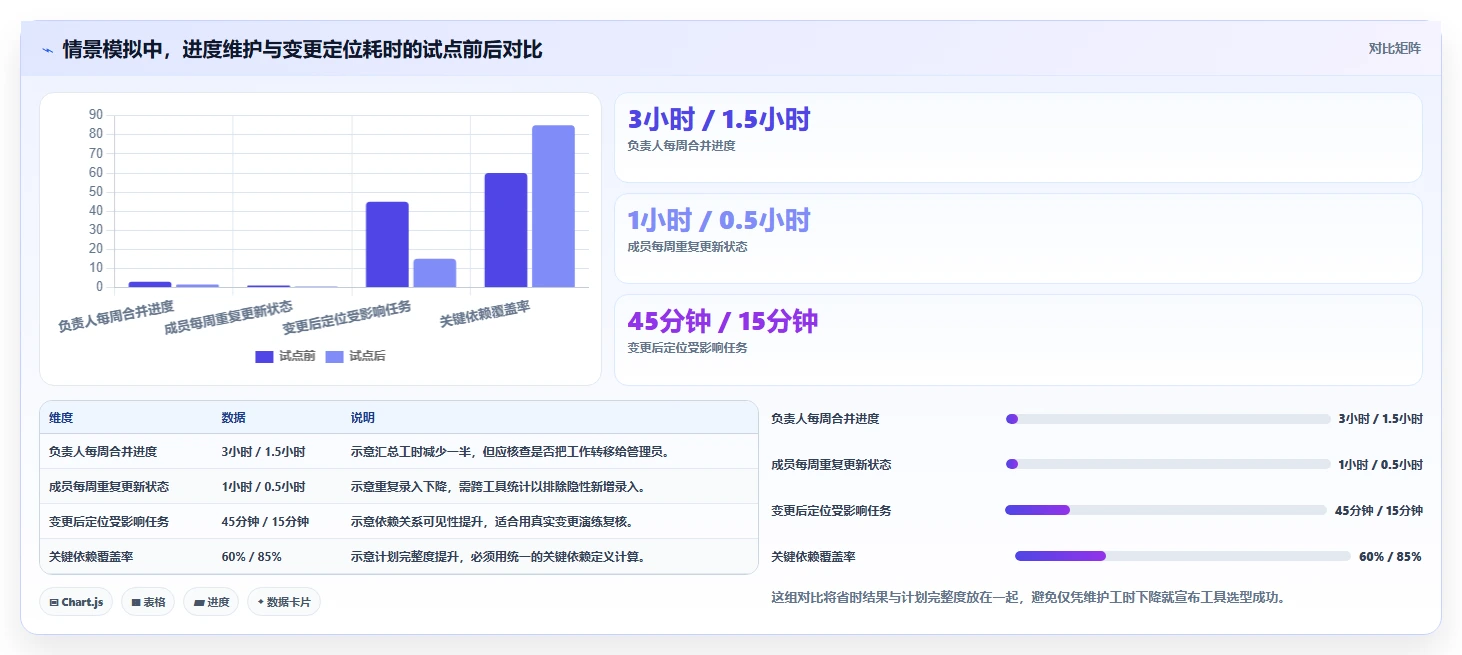Click the table cell 45分钟 / 15分钟
This screenshot has height=655, width=1462.
click(265, 522)
